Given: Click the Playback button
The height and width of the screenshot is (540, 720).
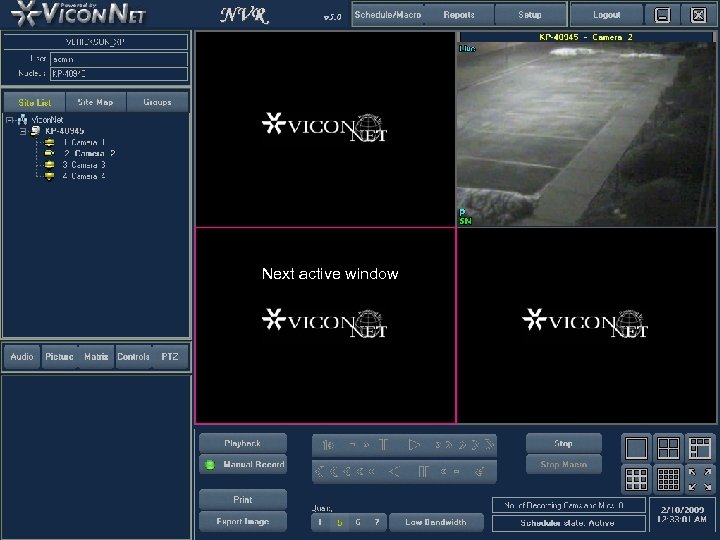Looking at the screenshot, I should (x=243, y=443).
